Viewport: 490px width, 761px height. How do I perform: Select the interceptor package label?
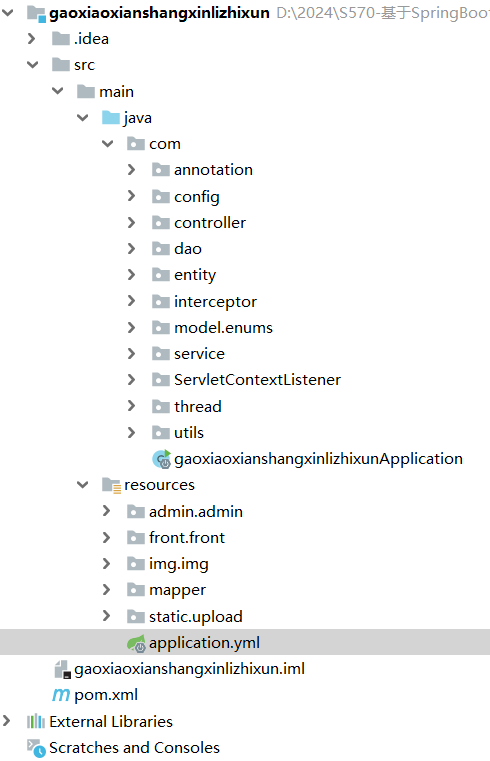tap(215, 301)
